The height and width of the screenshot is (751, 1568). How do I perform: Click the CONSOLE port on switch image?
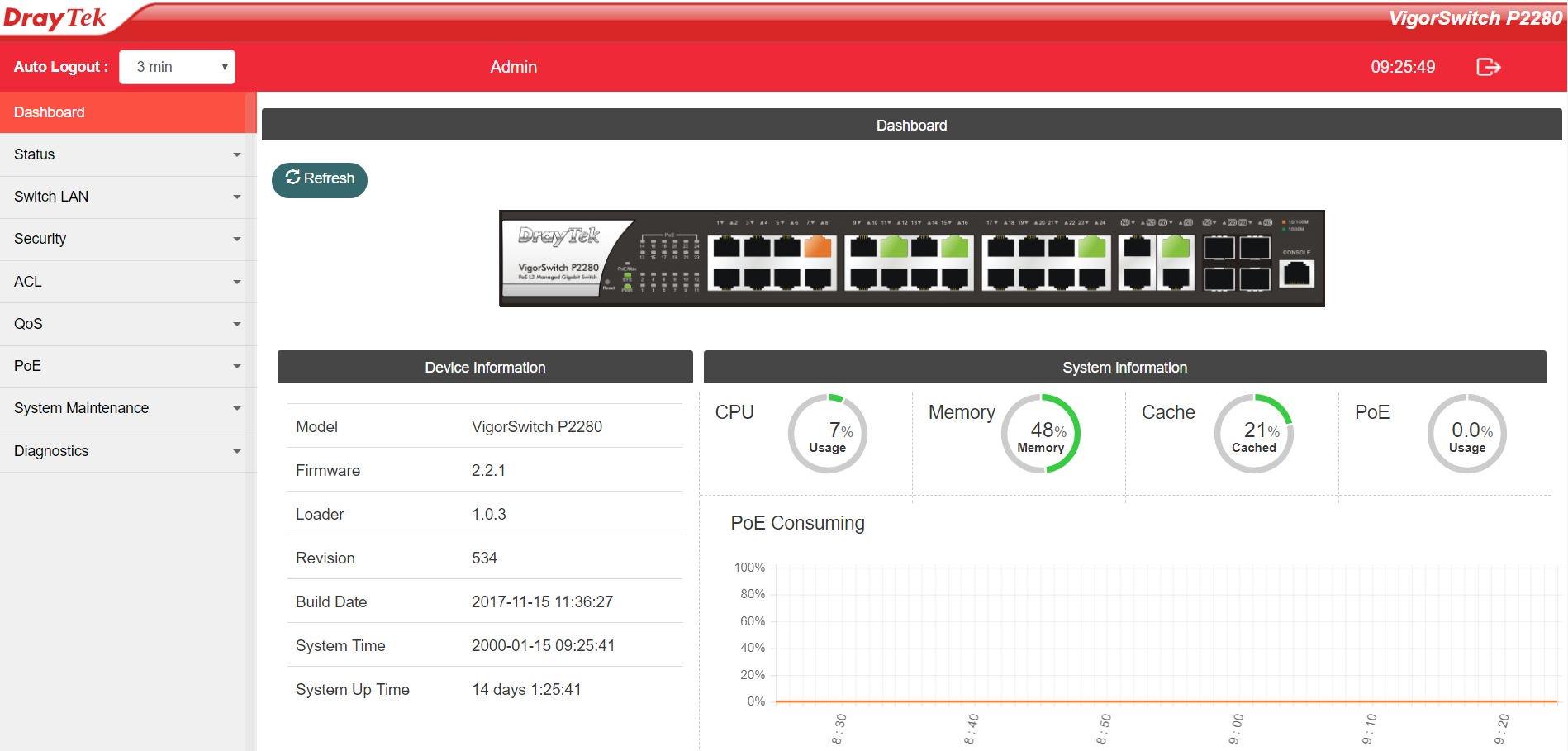[1296, 273]
